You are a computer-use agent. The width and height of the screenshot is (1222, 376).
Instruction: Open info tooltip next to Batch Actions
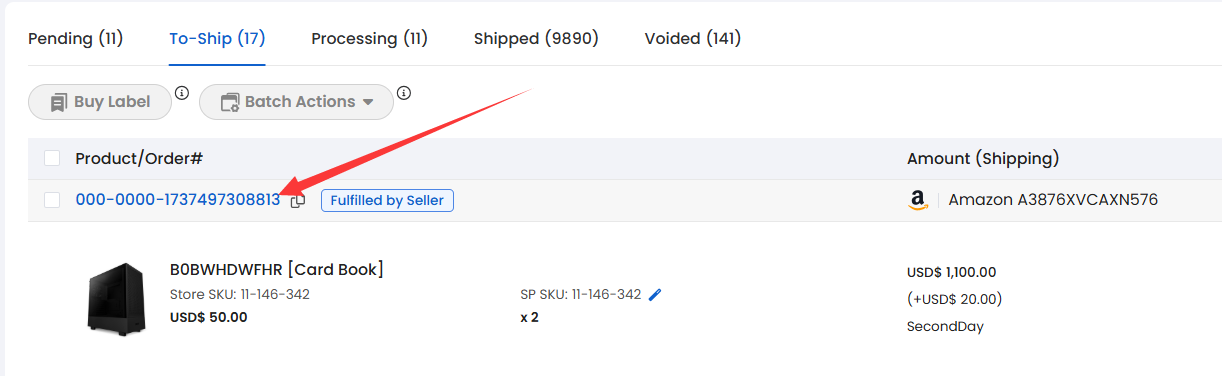point(404,93)
